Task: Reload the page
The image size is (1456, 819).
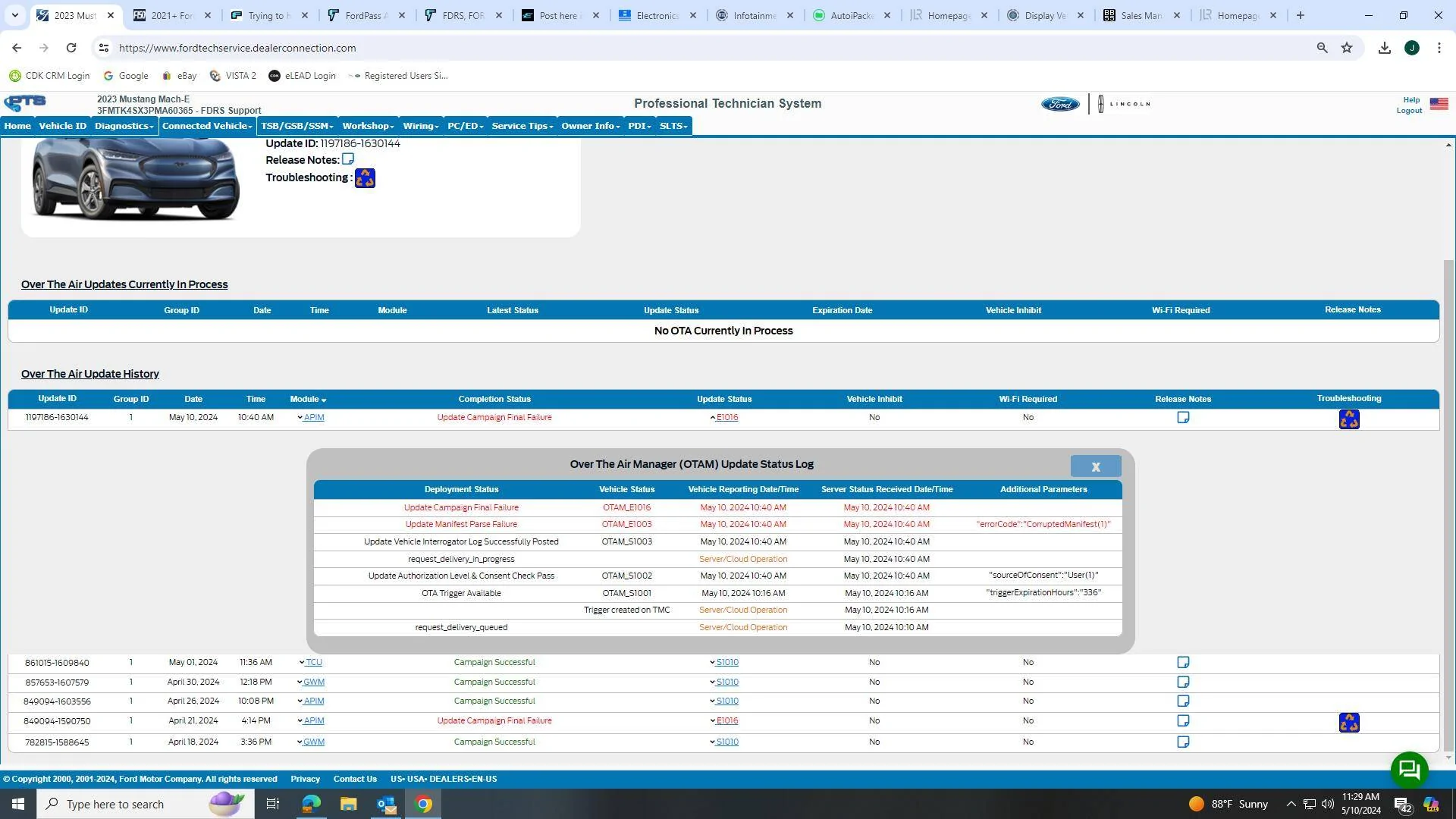Action: pos(71,48)
